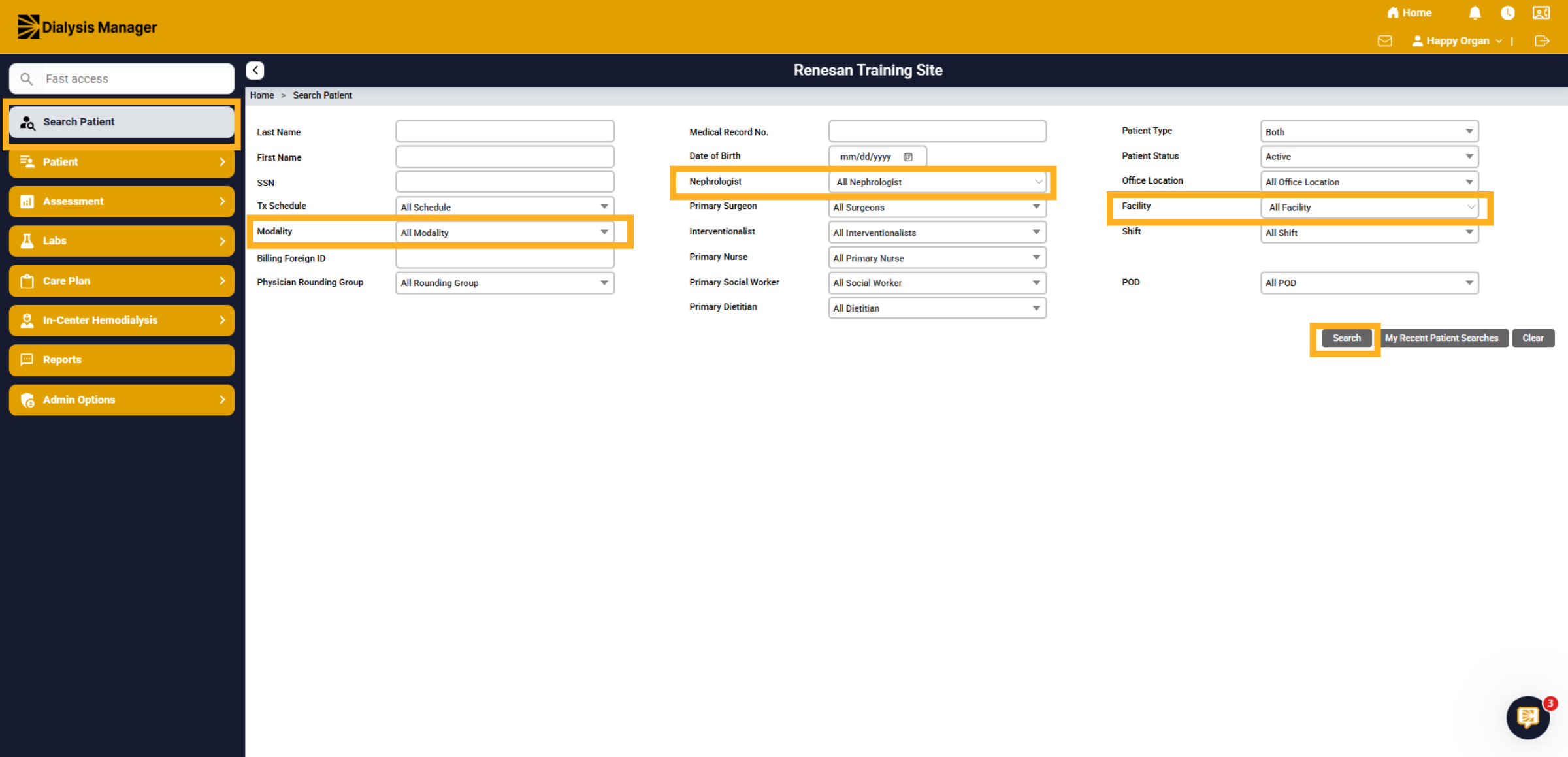Open the Patient Status dropdown

(1369, 157)
